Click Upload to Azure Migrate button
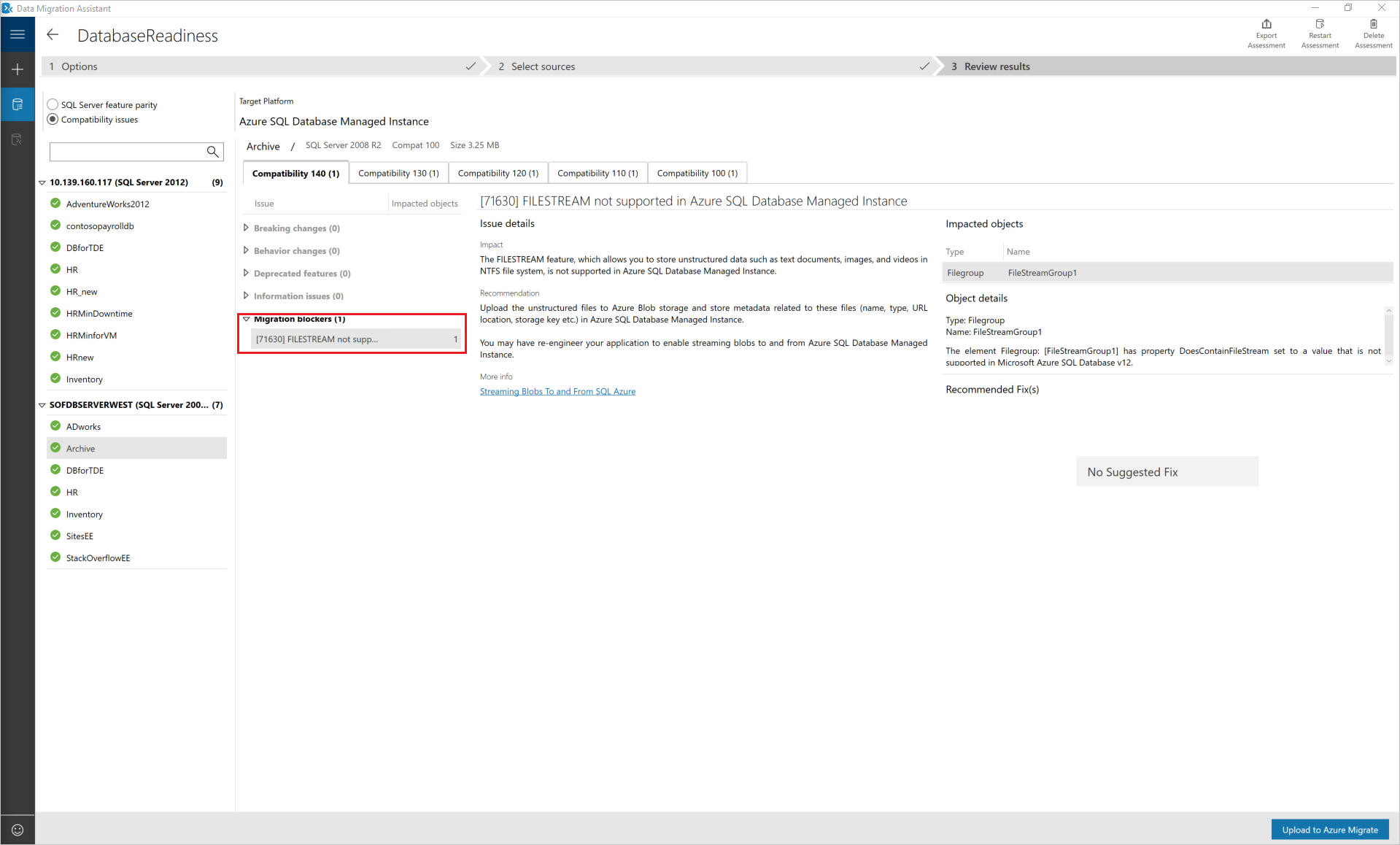This screenshot has width=1400, height=845. 1330,830
